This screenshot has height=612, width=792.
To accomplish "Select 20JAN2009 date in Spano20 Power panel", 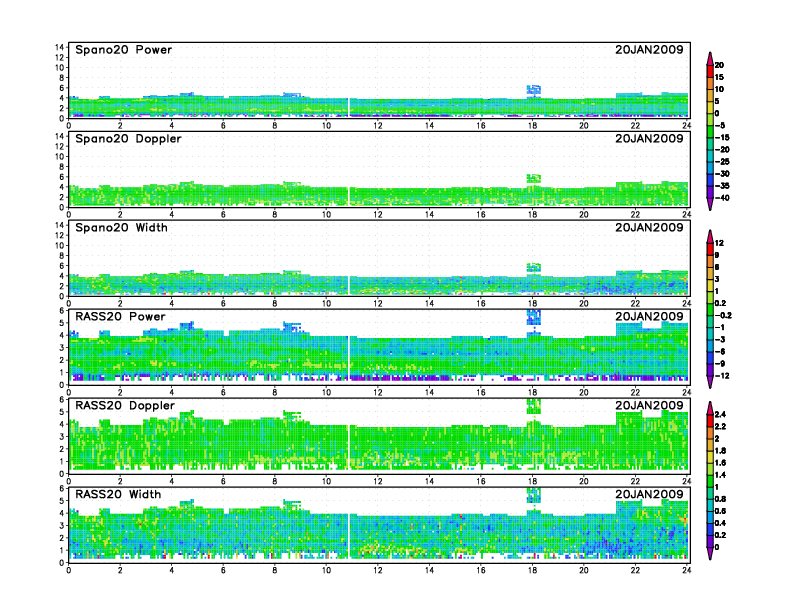I will pos(649,49).
